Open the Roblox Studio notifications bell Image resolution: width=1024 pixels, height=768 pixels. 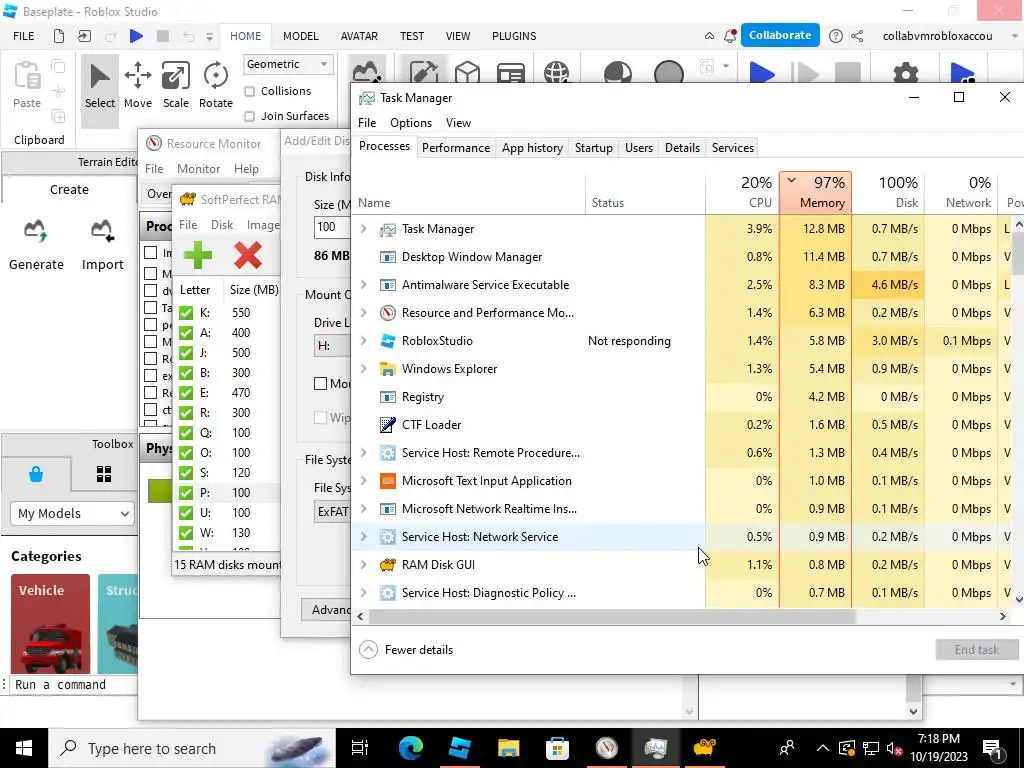click(x=730, y=36)
